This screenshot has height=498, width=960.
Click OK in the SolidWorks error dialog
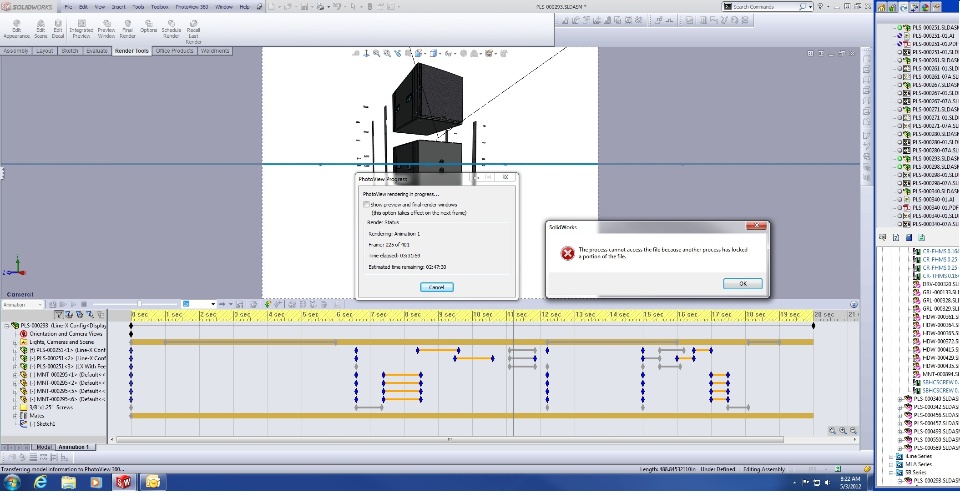pos(743,284)
